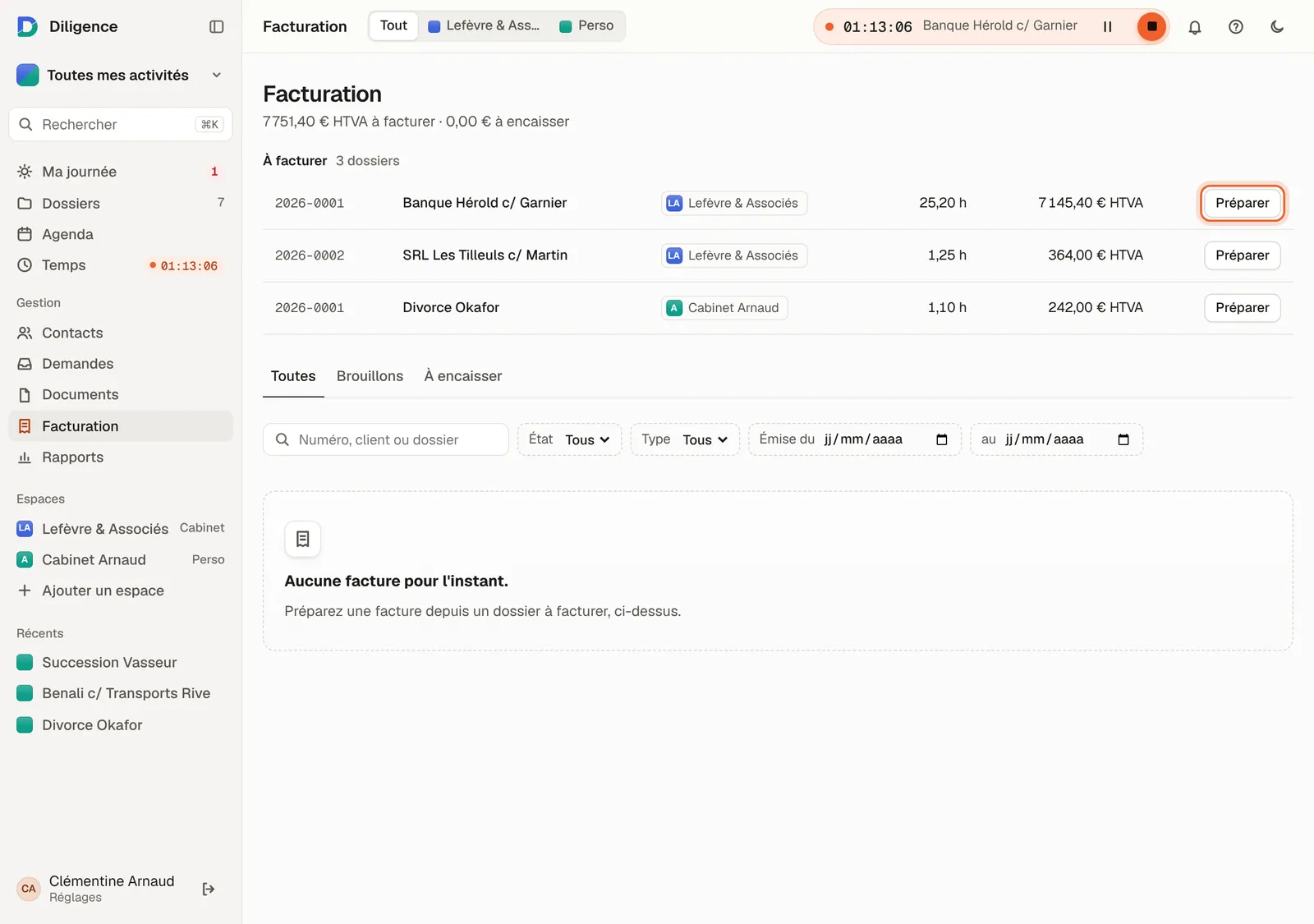This screenshot has width=1314, height=924.
Task: Stop the timer recording
Action: point(1151,26)
